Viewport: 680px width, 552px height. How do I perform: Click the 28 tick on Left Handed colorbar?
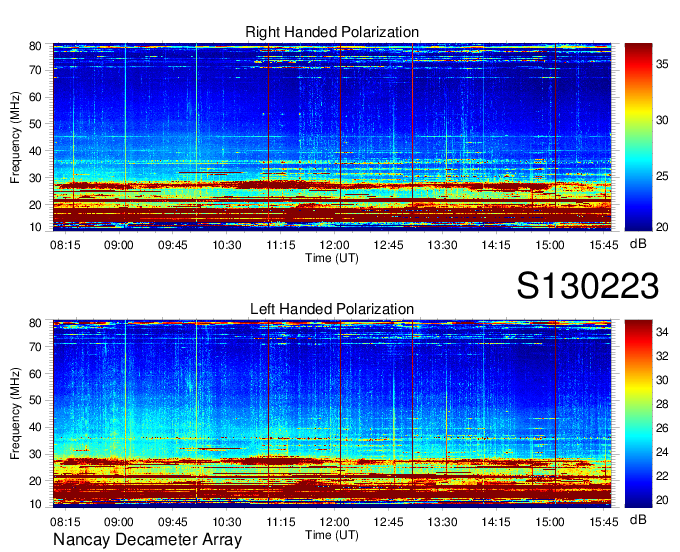(662, 404)
